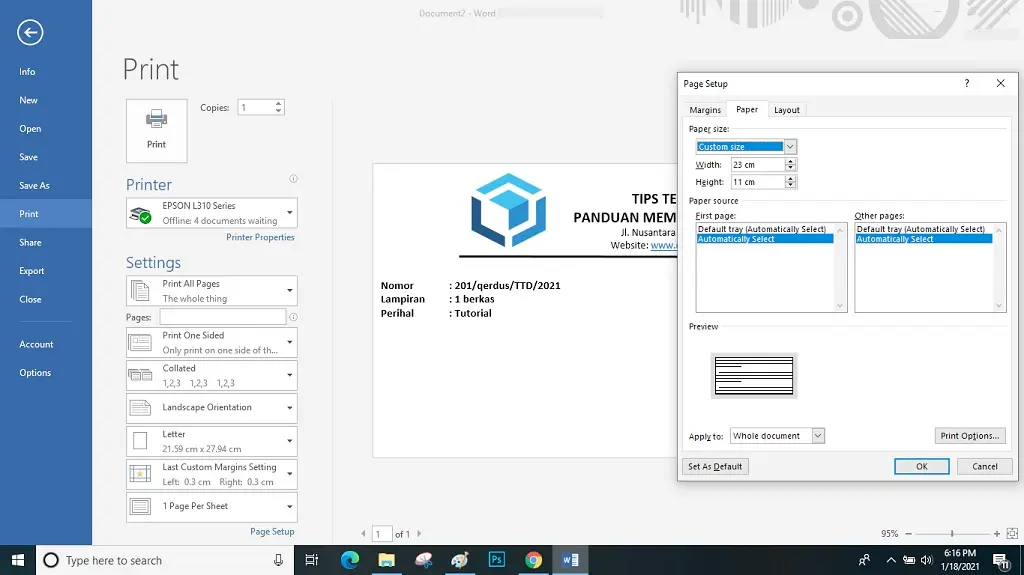Screen dimensions: 1024x575
Task: Open the Last Custom Margins Setting dropdown
Action: (x=212, y=474)
